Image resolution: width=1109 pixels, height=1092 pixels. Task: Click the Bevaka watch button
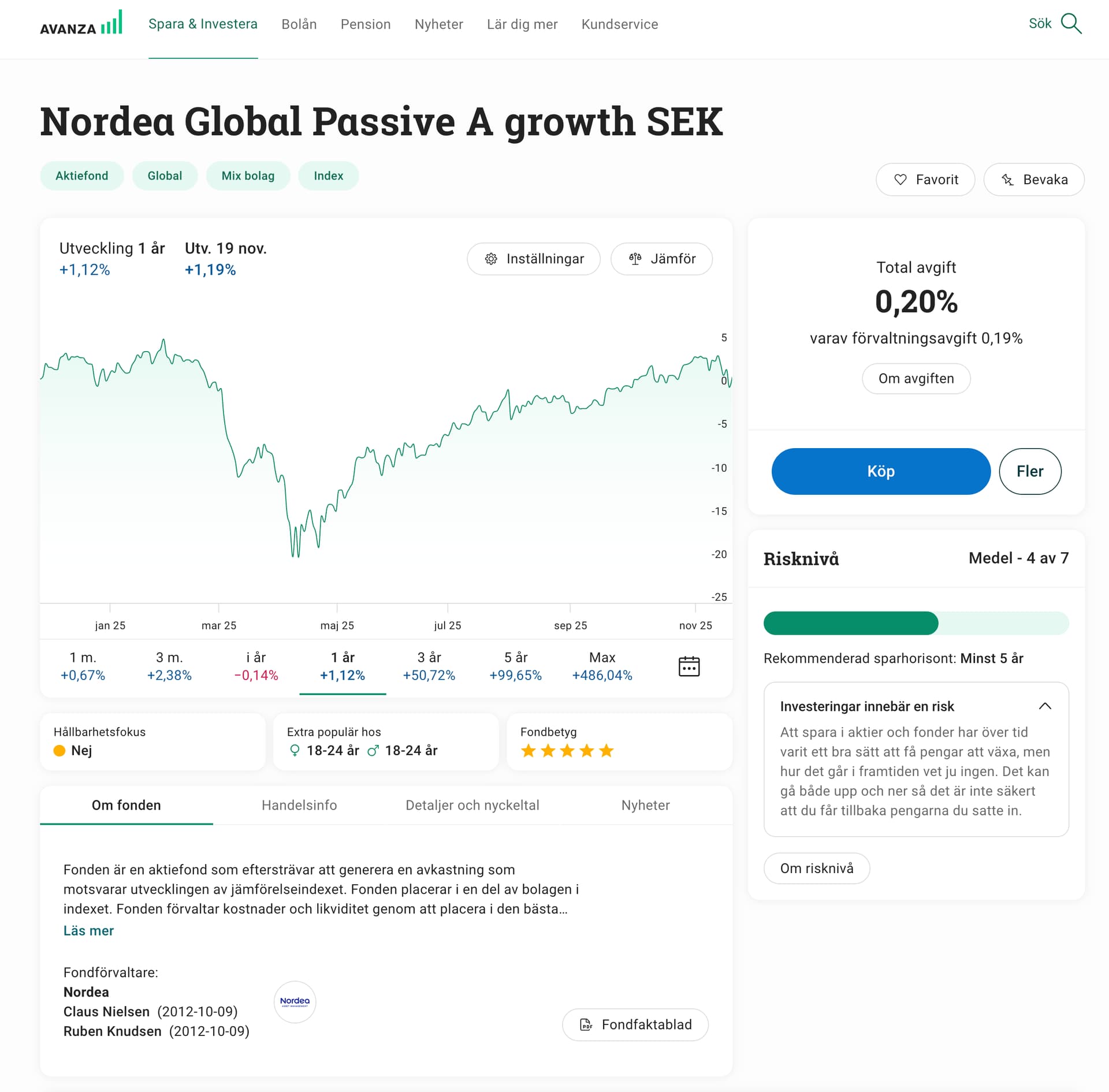[x=1034, y=180]
